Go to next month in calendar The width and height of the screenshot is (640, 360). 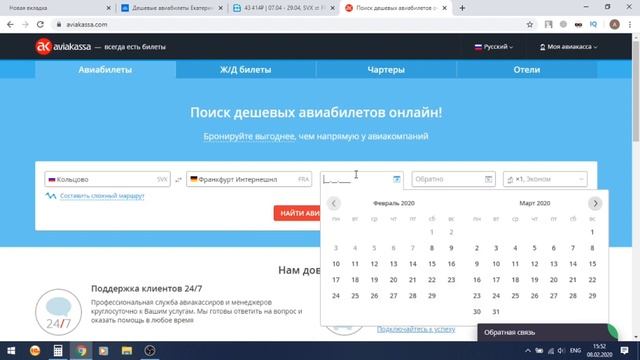595,203
